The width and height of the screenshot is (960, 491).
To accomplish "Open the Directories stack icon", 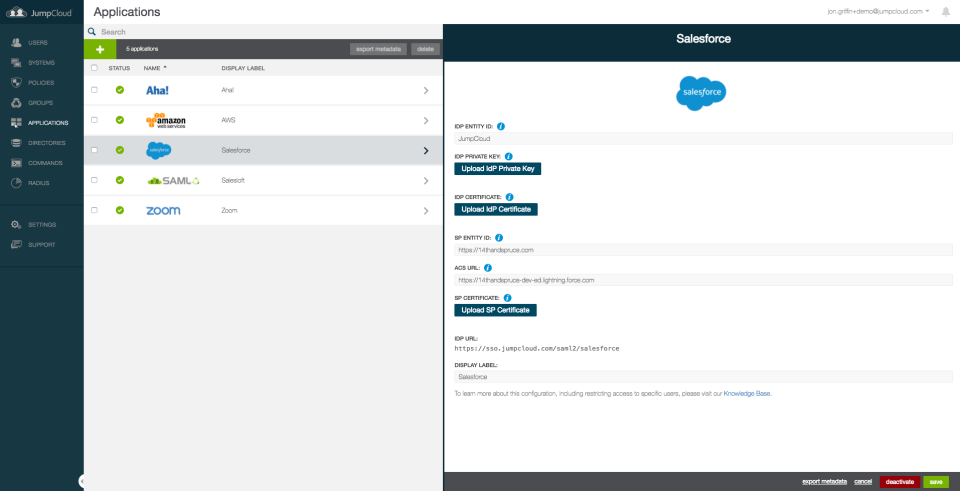I will pyautogui.click(x=17, y=143).
